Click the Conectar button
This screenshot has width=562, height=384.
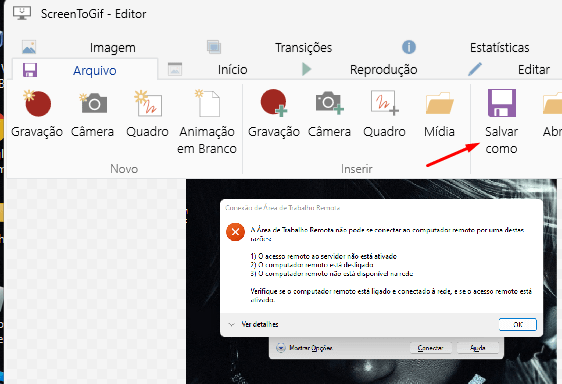point(430,348)
